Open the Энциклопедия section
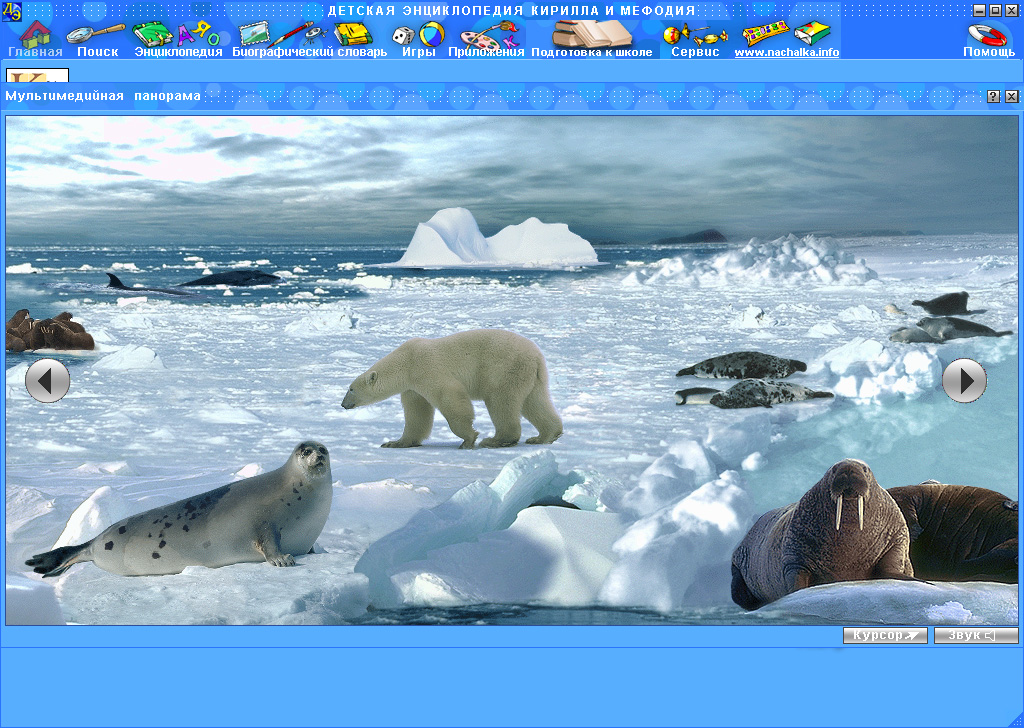Image resolution: width=1024 pixels, height=728 pixels. click(178, 38)
